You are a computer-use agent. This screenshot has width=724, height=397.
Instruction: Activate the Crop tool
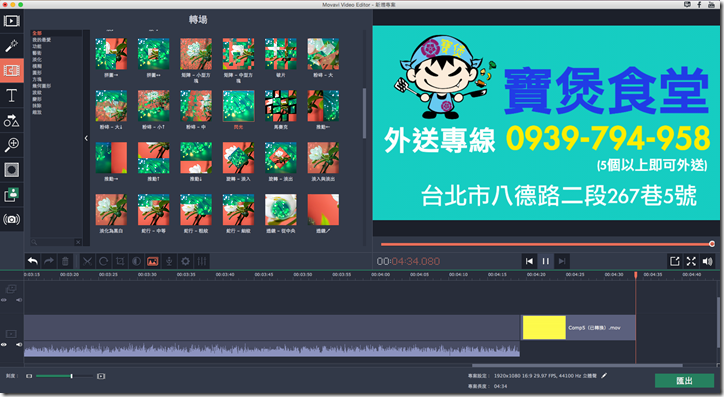(x=120, y=261)
